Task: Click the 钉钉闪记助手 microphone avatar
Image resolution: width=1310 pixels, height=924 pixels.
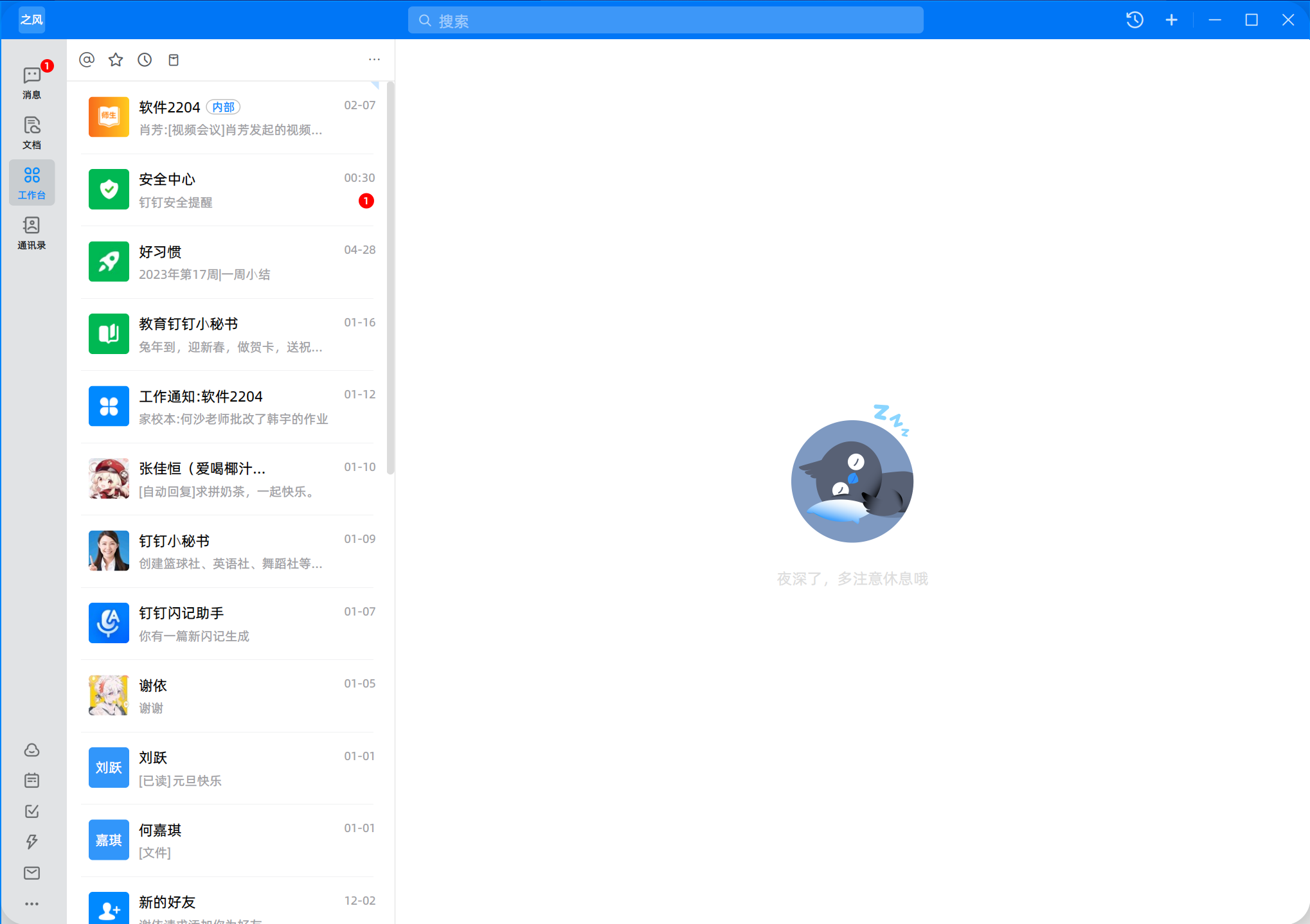Action: 109,623
